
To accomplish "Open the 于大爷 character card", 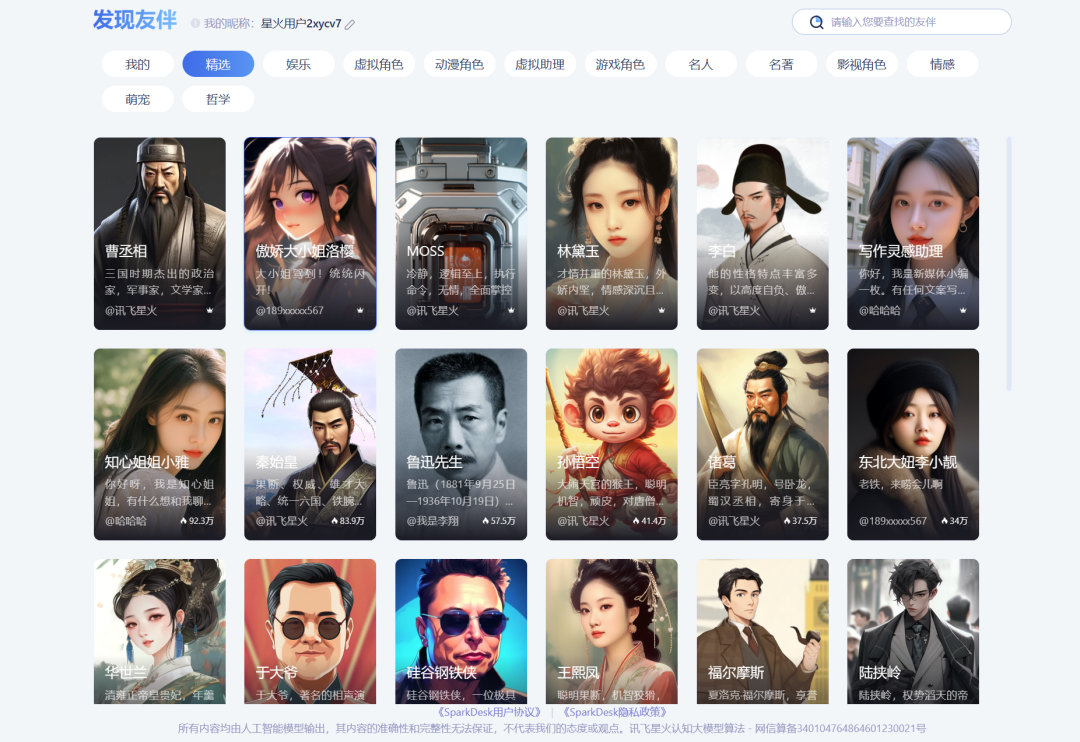I will point(310,631).
